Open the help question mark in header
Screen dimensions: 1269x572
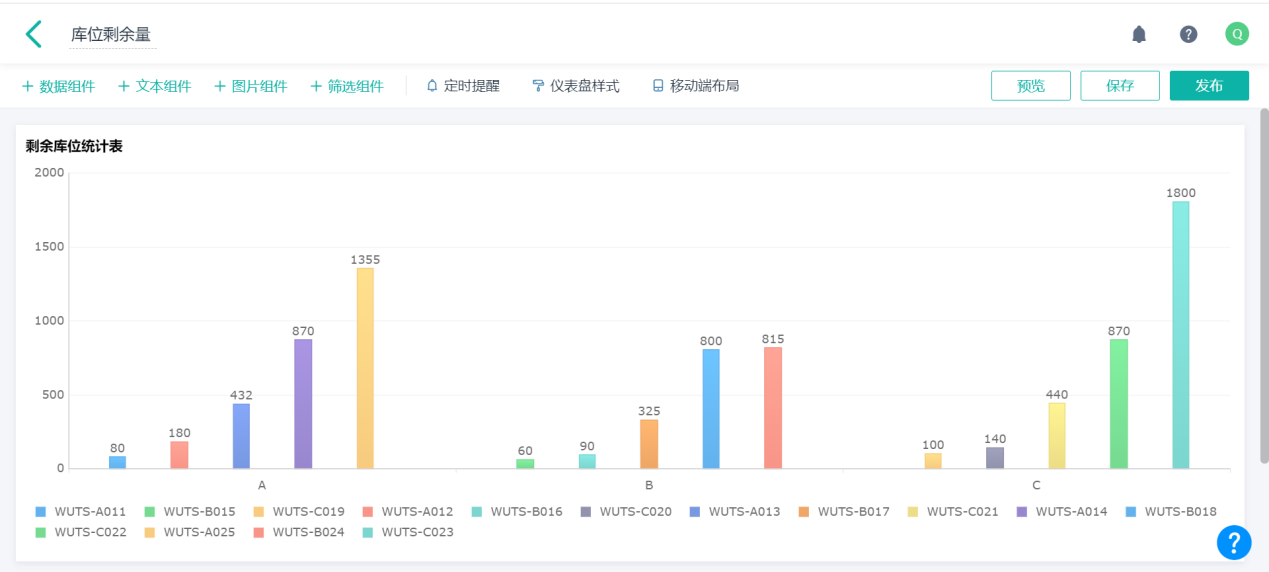[1188, 34]
